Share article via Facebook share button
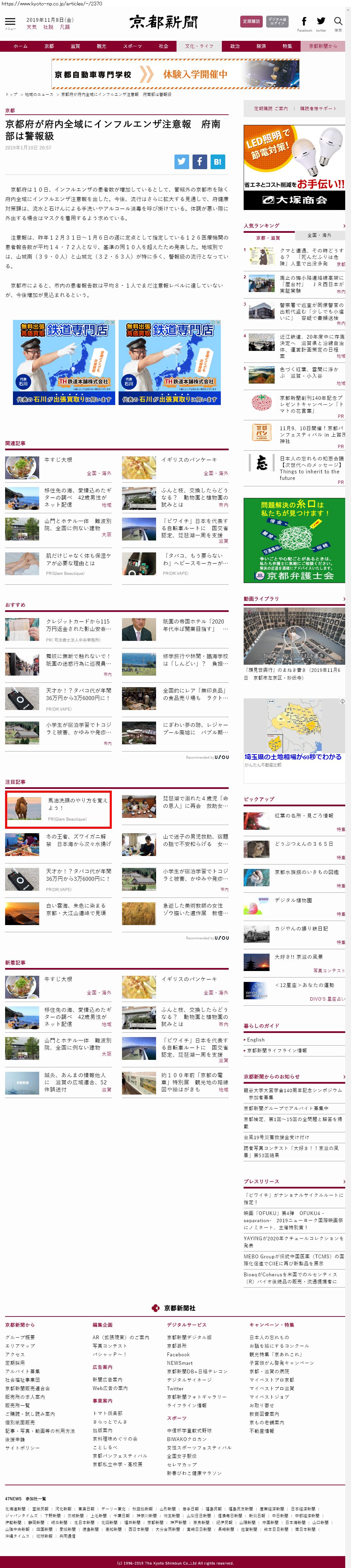This screenshot has height=1568, width=351. coord(199,161)
